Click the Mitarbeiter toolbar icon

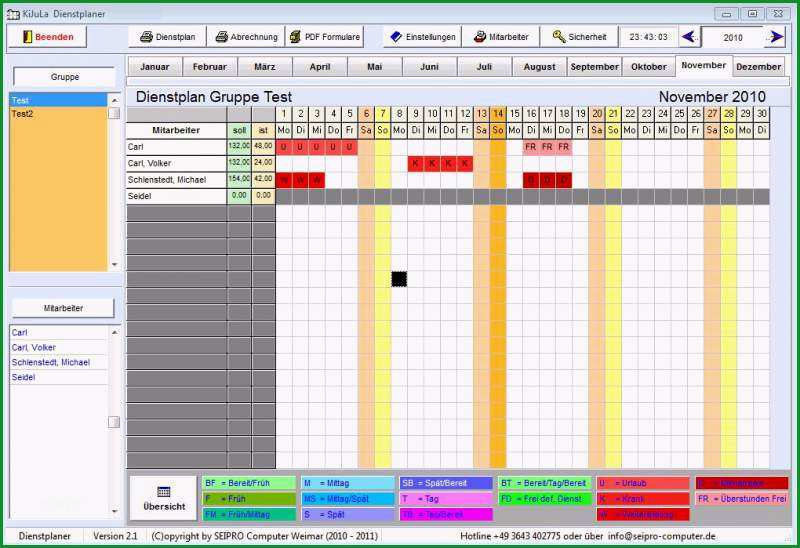coord(480,37)
